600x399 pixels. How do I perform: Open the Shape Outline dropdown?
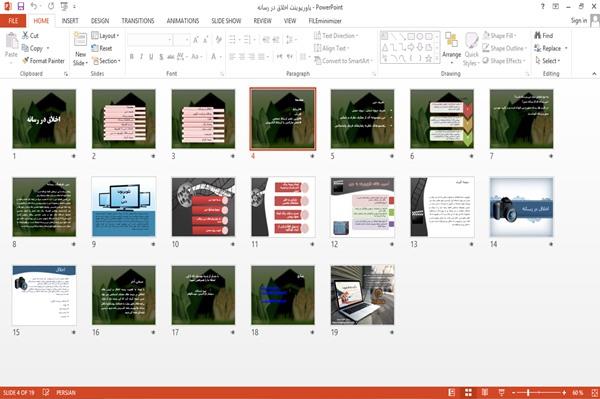pos(505,48)
